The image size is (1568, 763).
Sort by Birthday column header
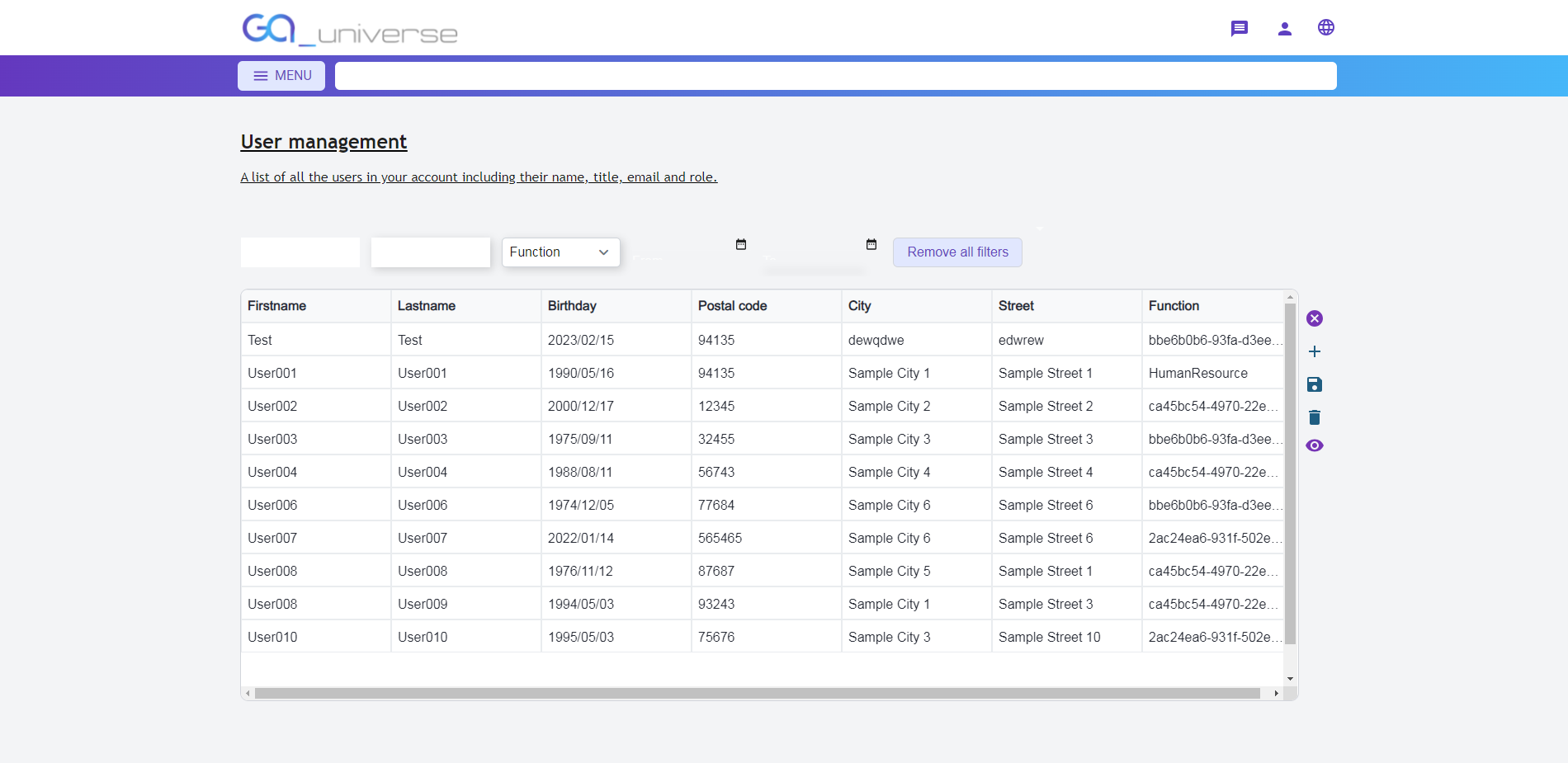click(x=616, y=306)
